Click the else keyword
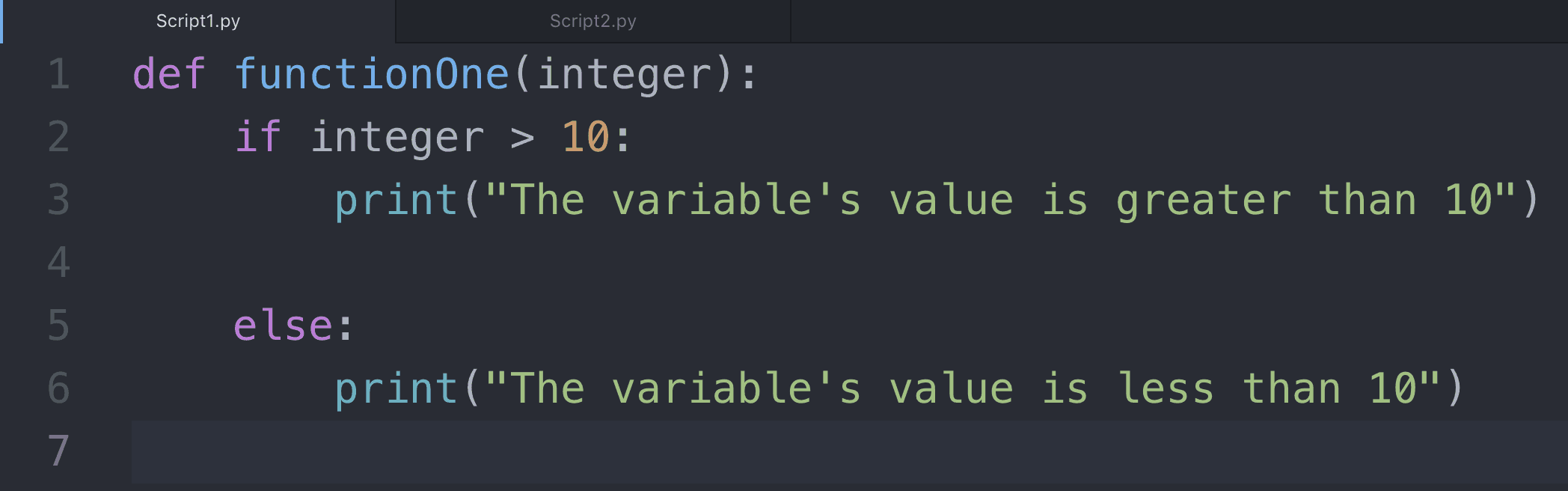1568x491 pixels. [283, 326]
